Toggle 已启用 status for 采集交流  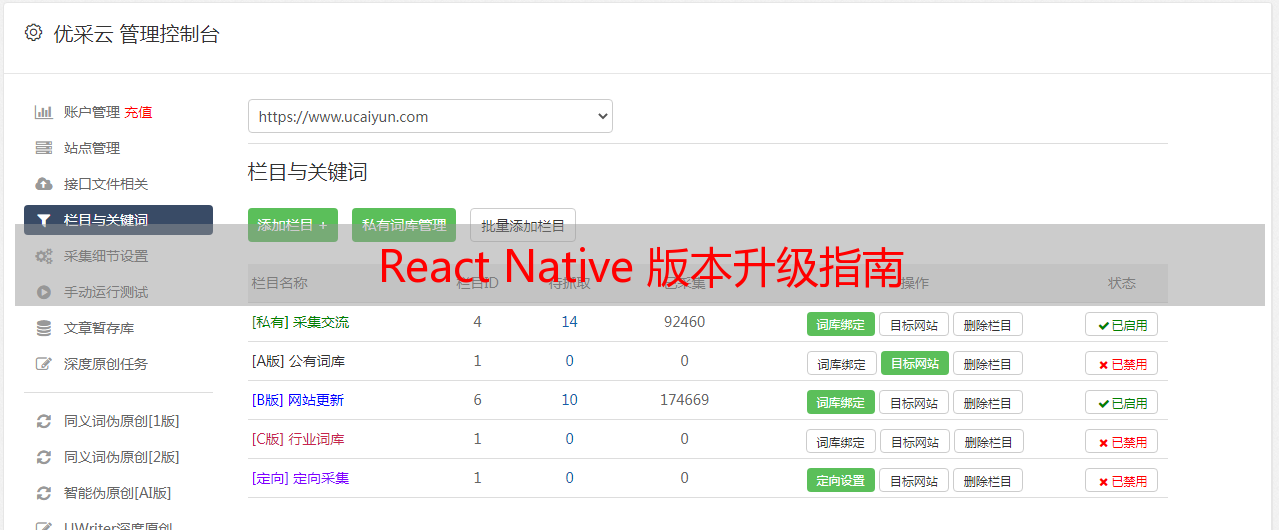pyautogui.click(x=1122, y=324)
